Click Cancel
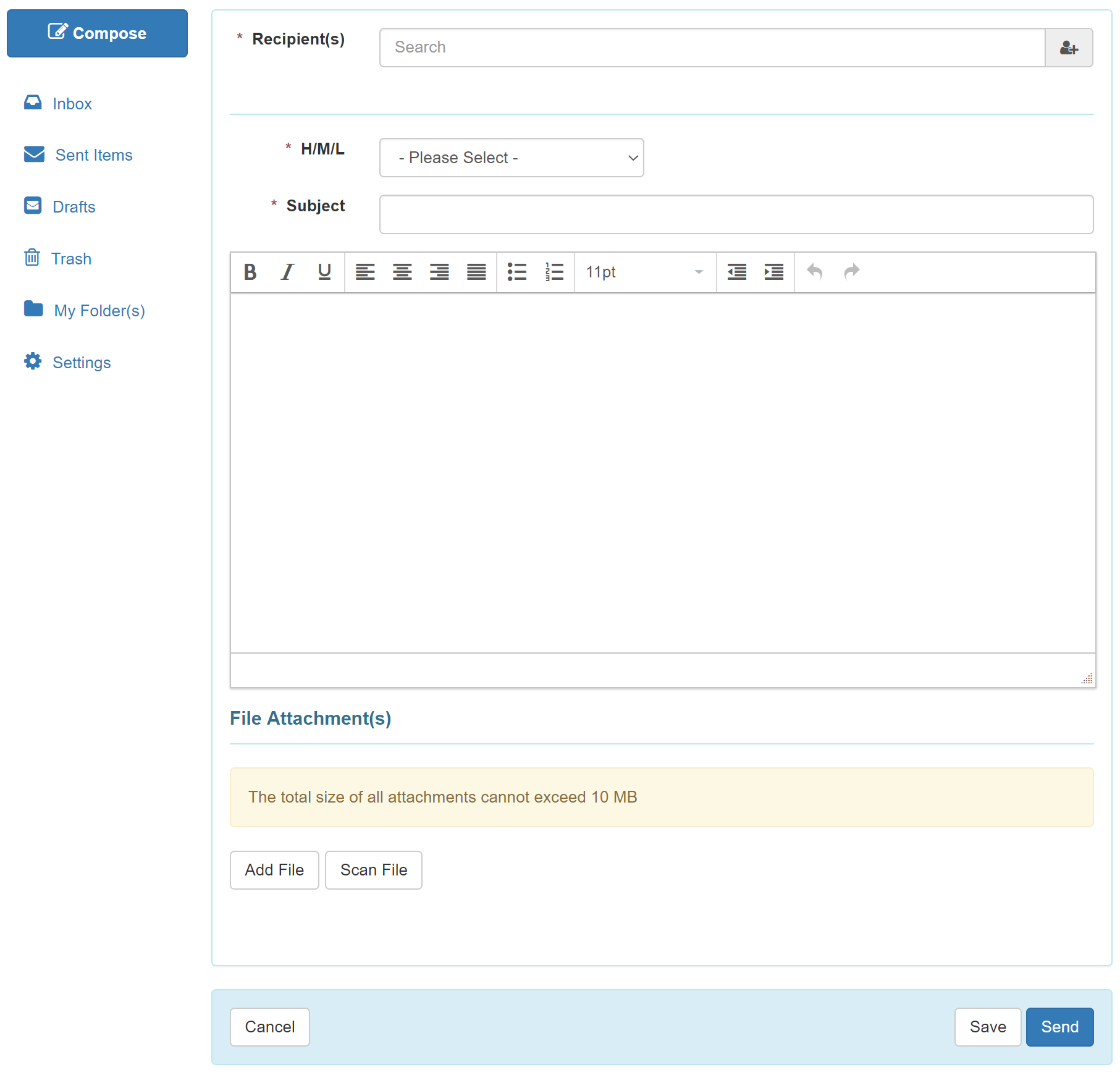 (x=270, y=1027)
